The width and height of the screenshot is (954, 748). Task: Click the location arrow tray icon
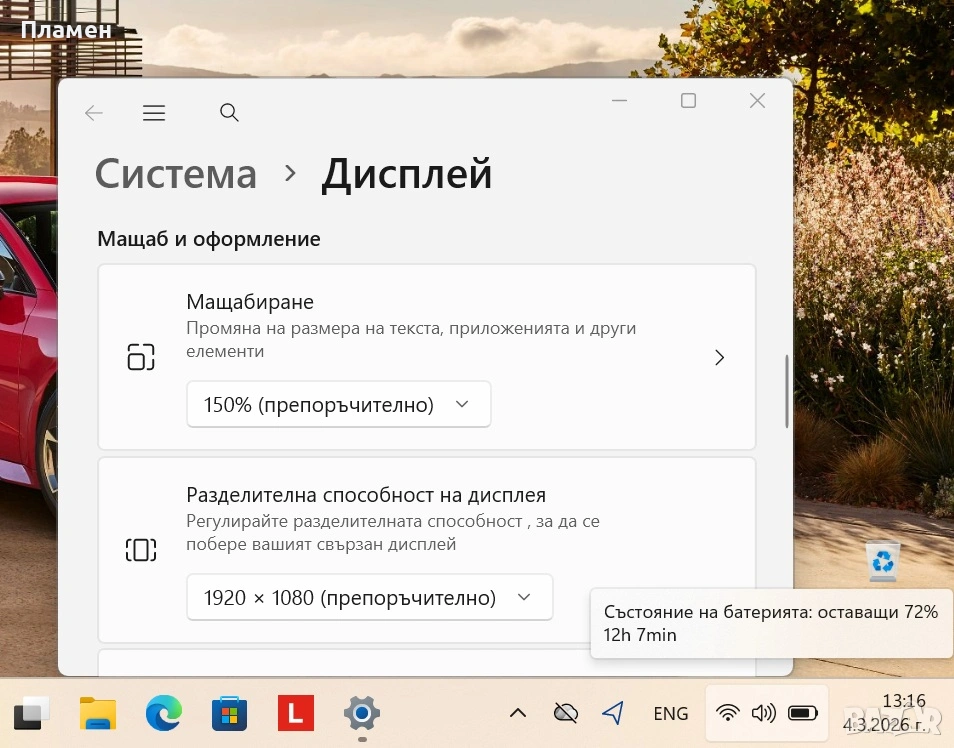click(x=613, y=713)
